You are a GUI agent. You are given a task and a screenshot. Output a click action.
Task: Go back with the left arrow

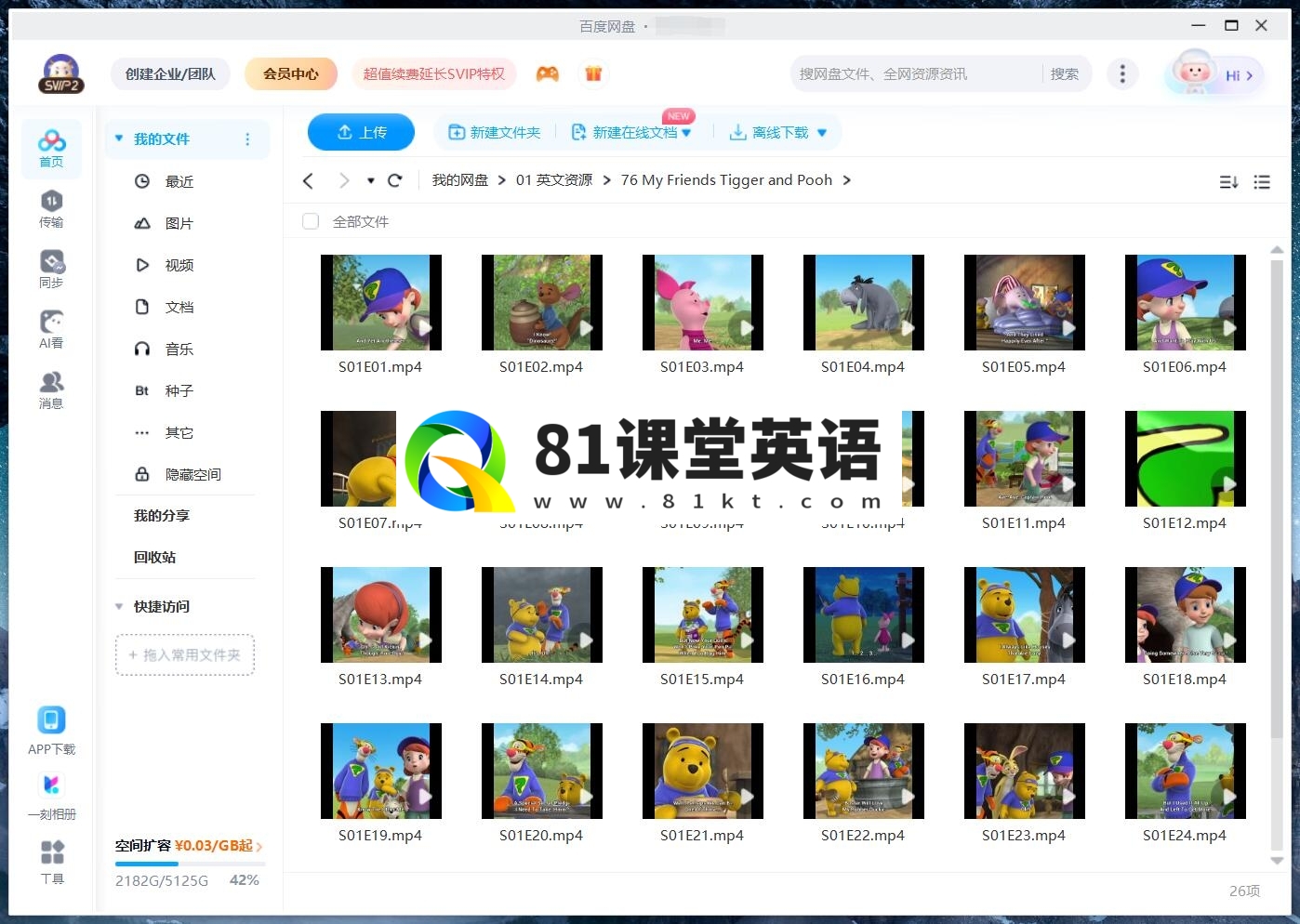point(309,180)
